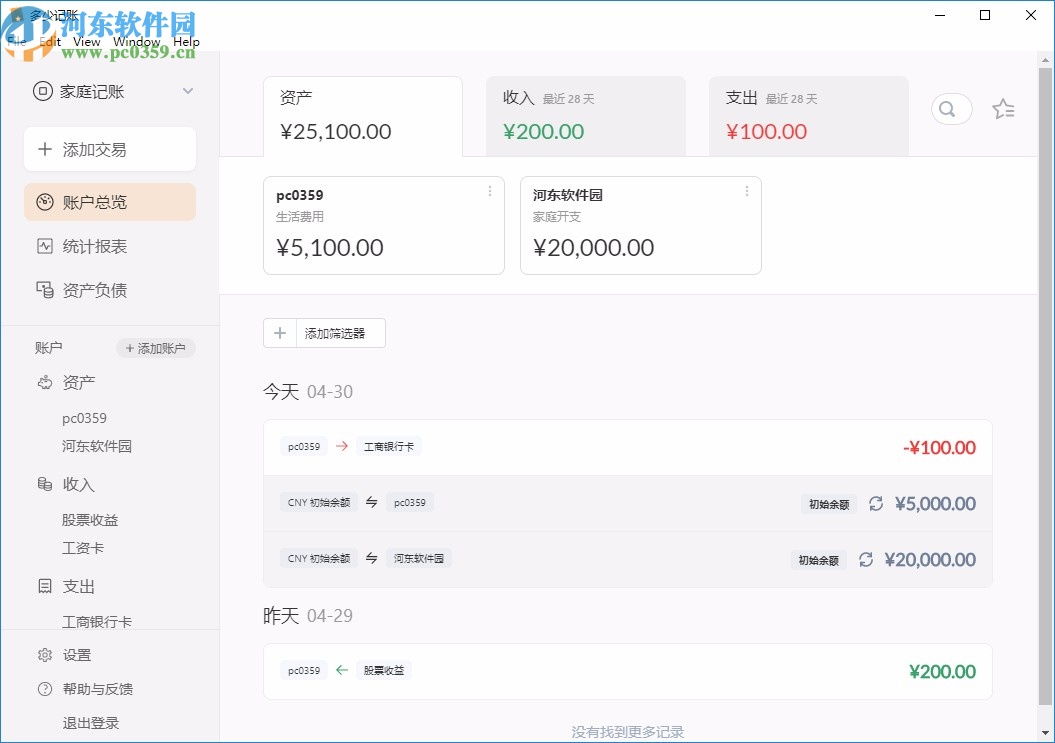Screen dimensions: 1055x743
Task: Click the 初始余额 tag beside ¥20,000.00
Action: pos(818,560)
